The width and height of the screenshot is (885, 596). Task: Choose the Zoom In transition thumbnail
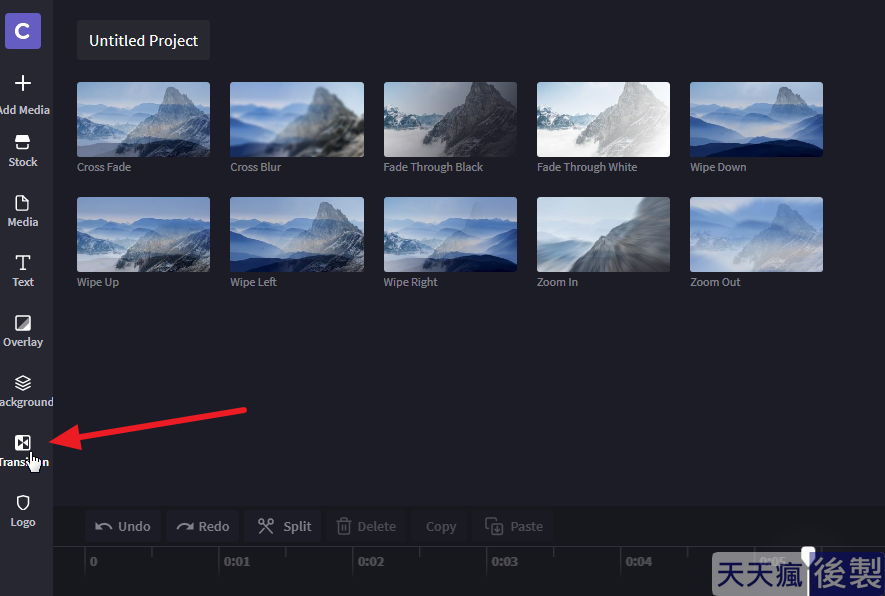603,234
